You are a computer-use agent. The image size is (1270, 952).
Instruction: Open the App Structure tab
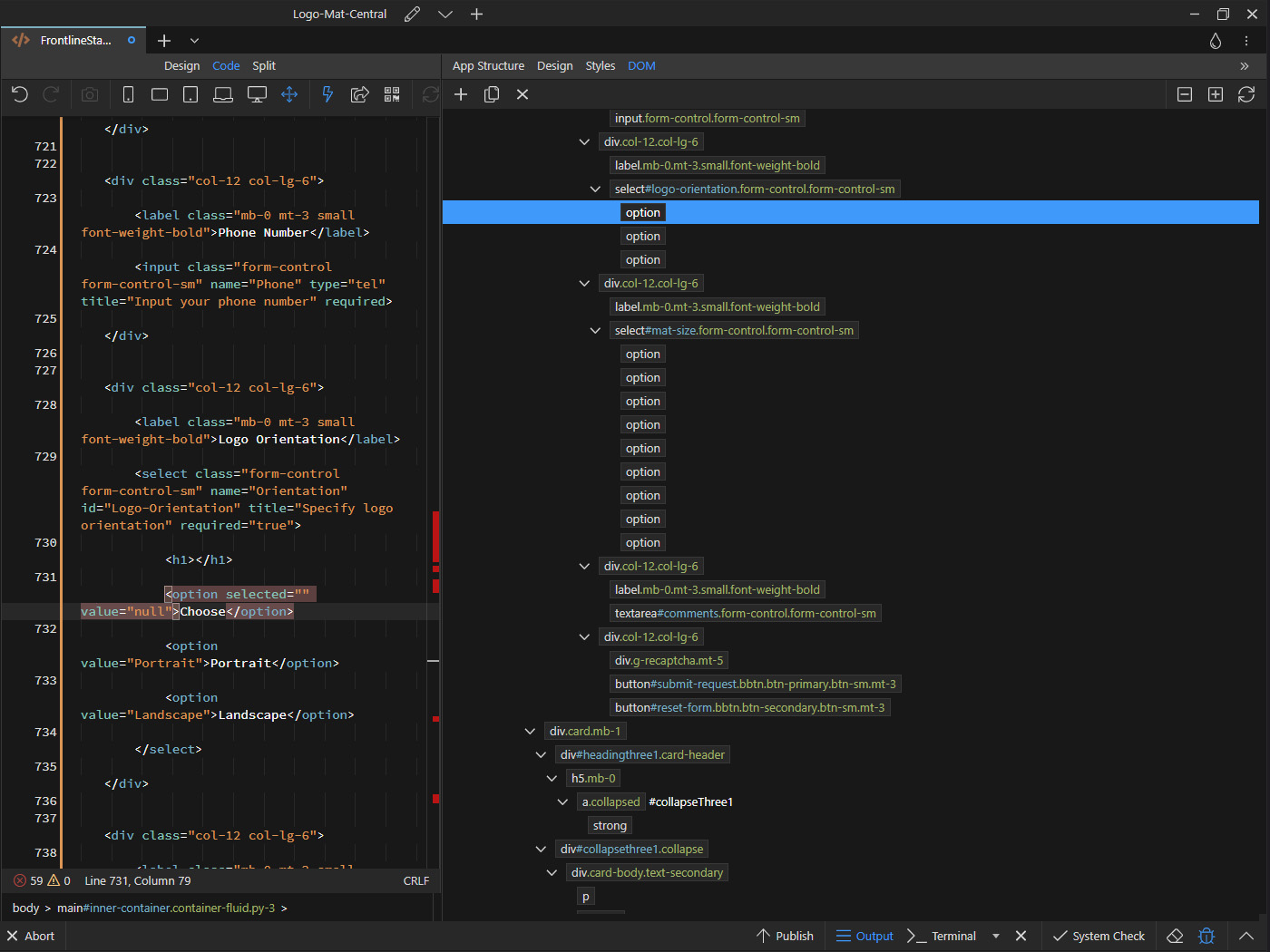pyautogui.click(x=488, y=66)
